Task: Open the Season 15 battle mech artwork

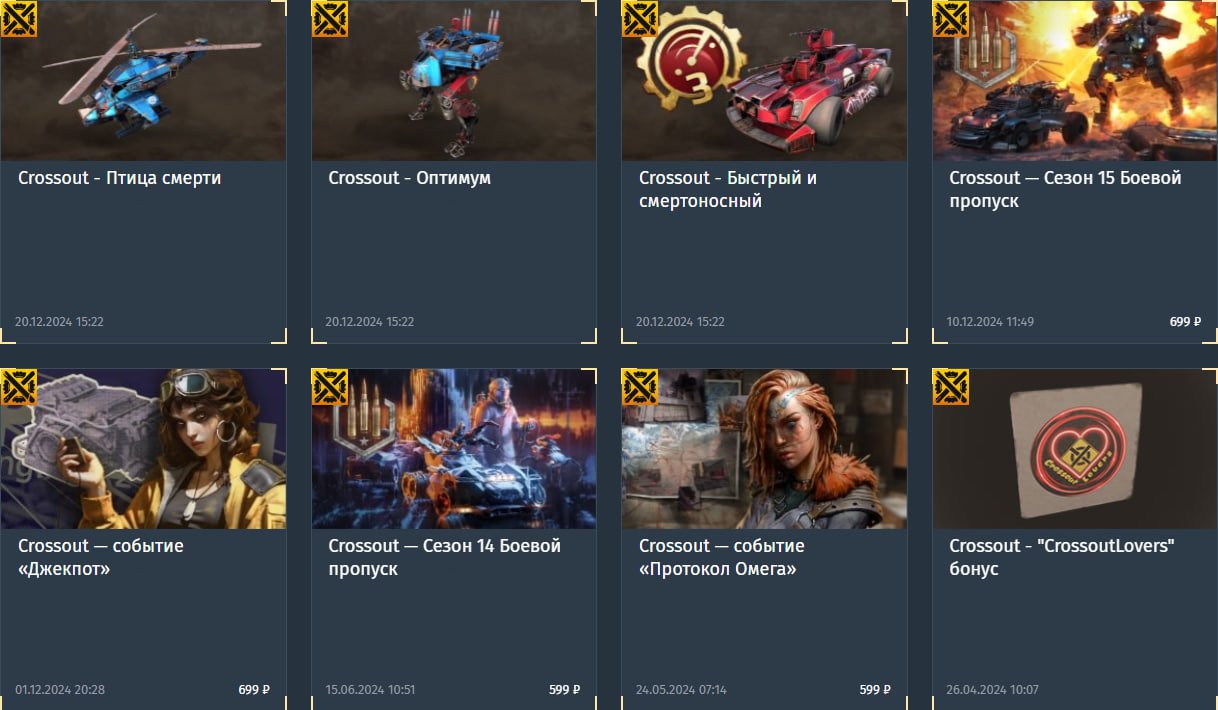Action: [1075, 80]
